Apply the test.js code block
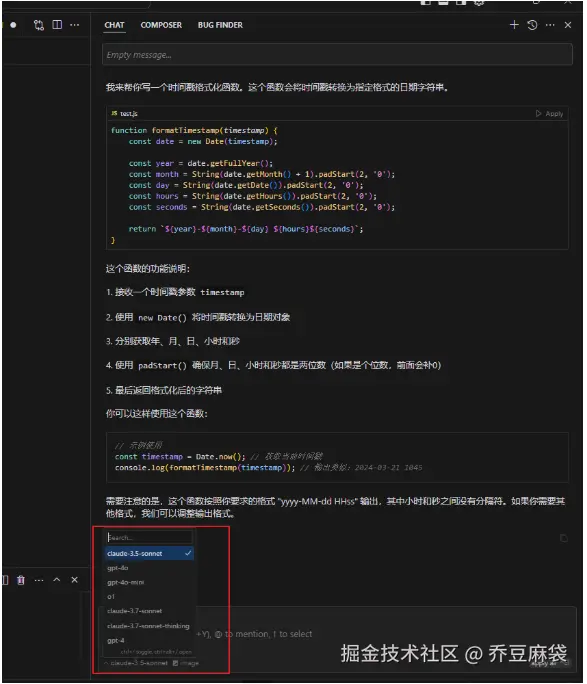 pyautogui.click(x=550, y=113)
